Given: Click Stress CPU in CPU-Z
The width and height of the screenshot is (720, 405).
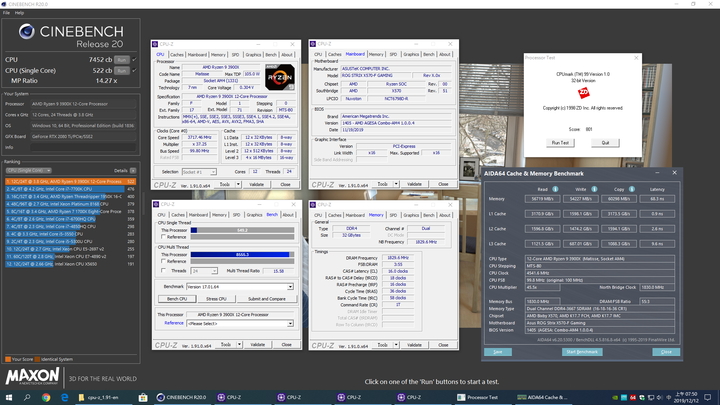Looking at the screenshot, I should pos(216,299).
